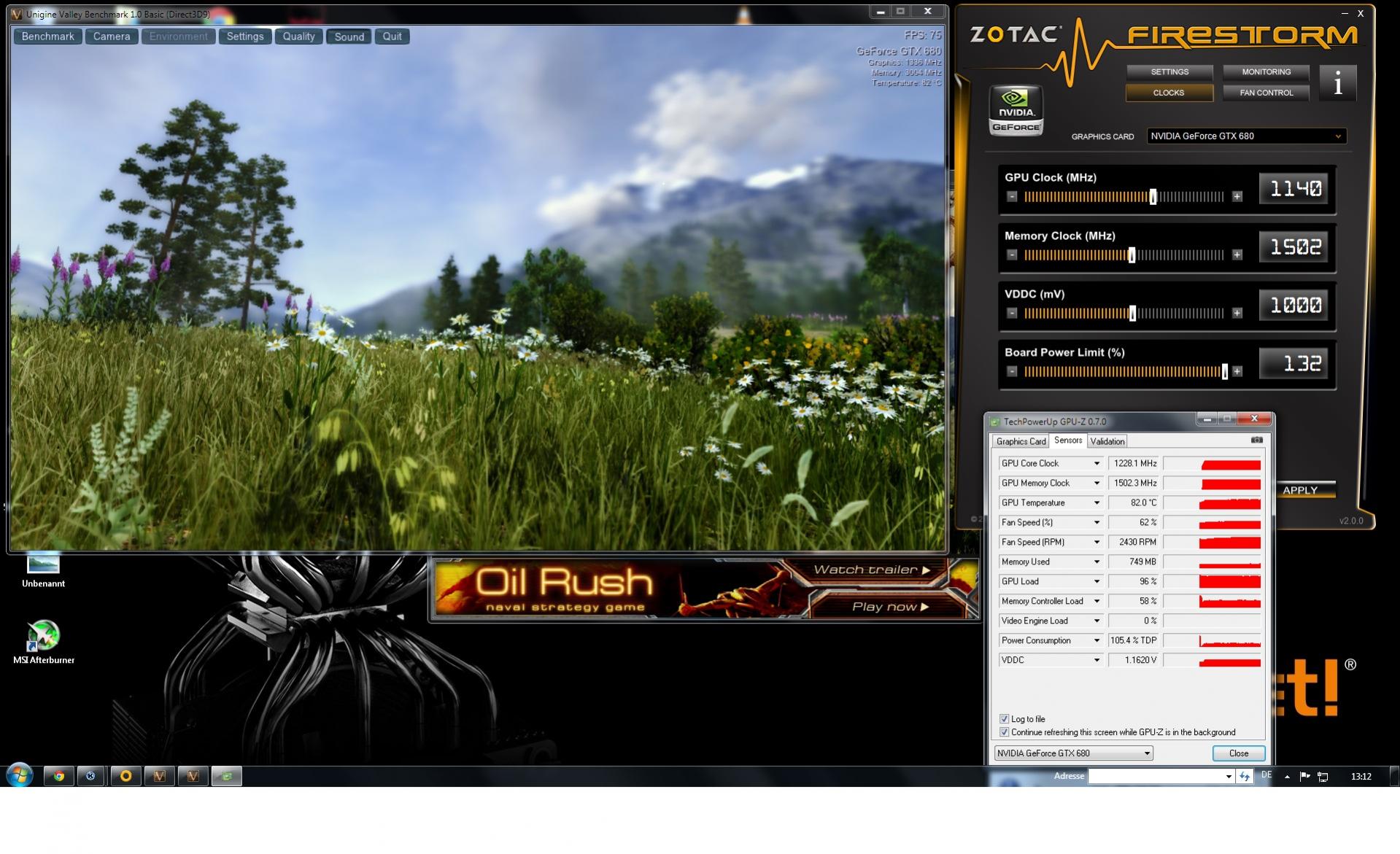
Task: Click the GPU-Z Close button
Action: point(1238,753)
